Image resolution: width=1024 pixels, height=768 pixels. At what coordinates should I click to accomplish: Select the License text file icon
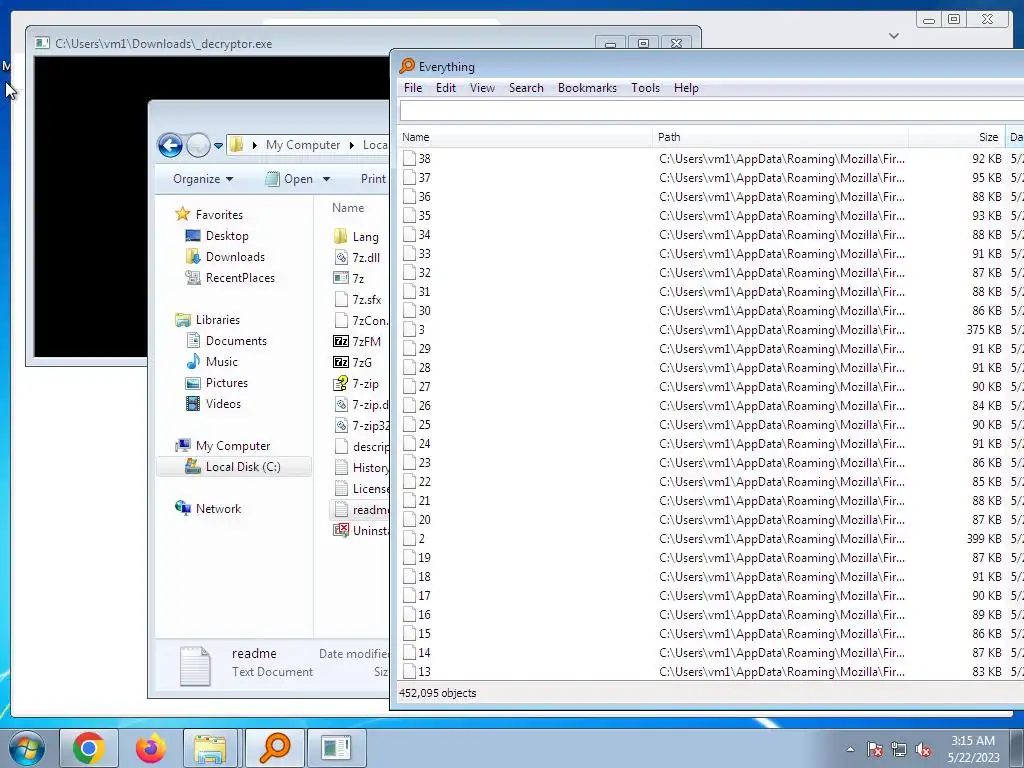pyautogui.click(x=340, y=488)
